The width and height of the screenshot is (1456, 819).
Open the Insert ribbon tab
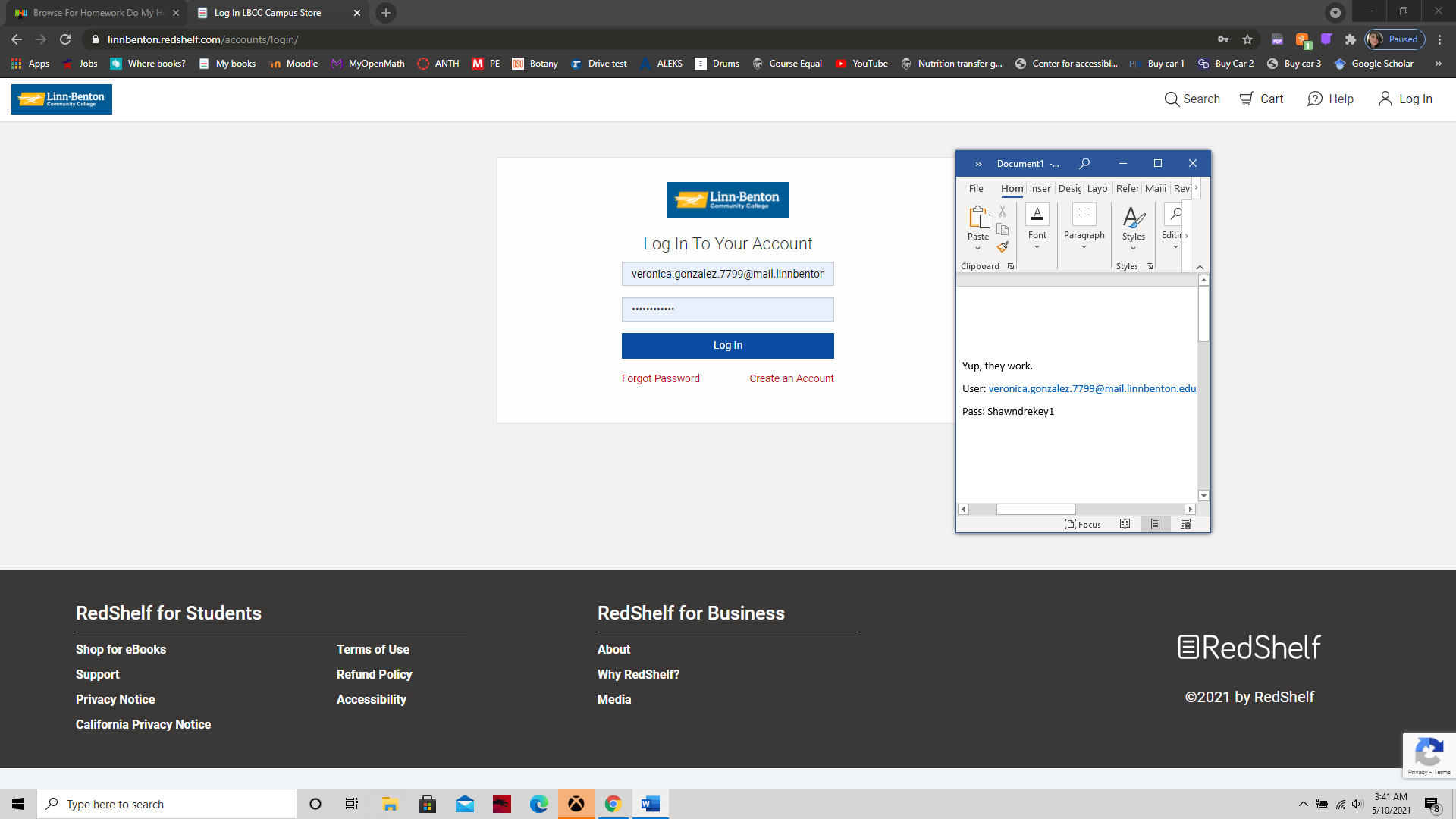tap(1040, 188)
